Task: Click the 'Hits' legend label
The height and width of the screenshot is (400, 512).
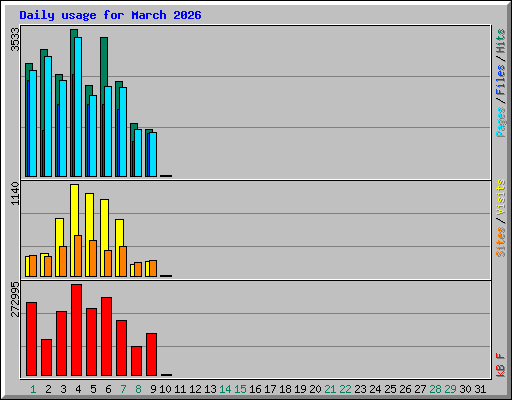Action: point(501,41)
